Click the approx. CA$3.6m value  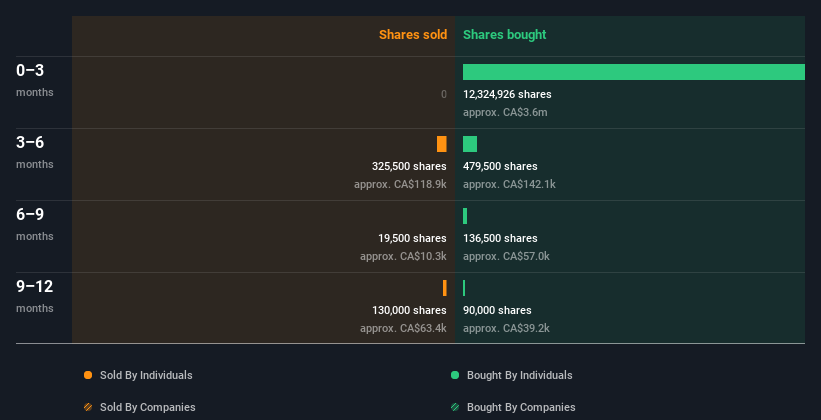505,113
